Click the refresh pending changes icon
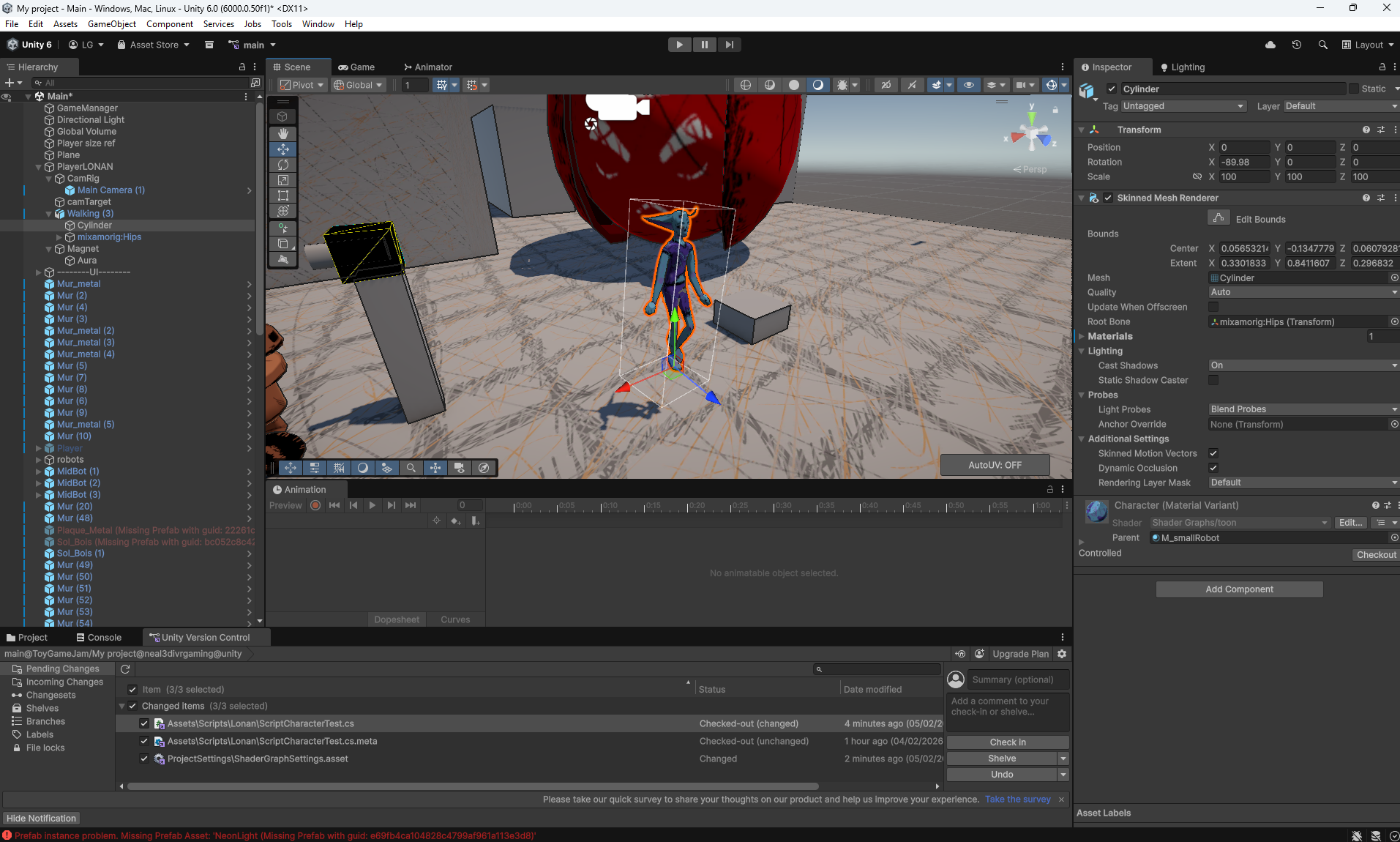This screenshot has height=842, width=1400. pos(125,668)
